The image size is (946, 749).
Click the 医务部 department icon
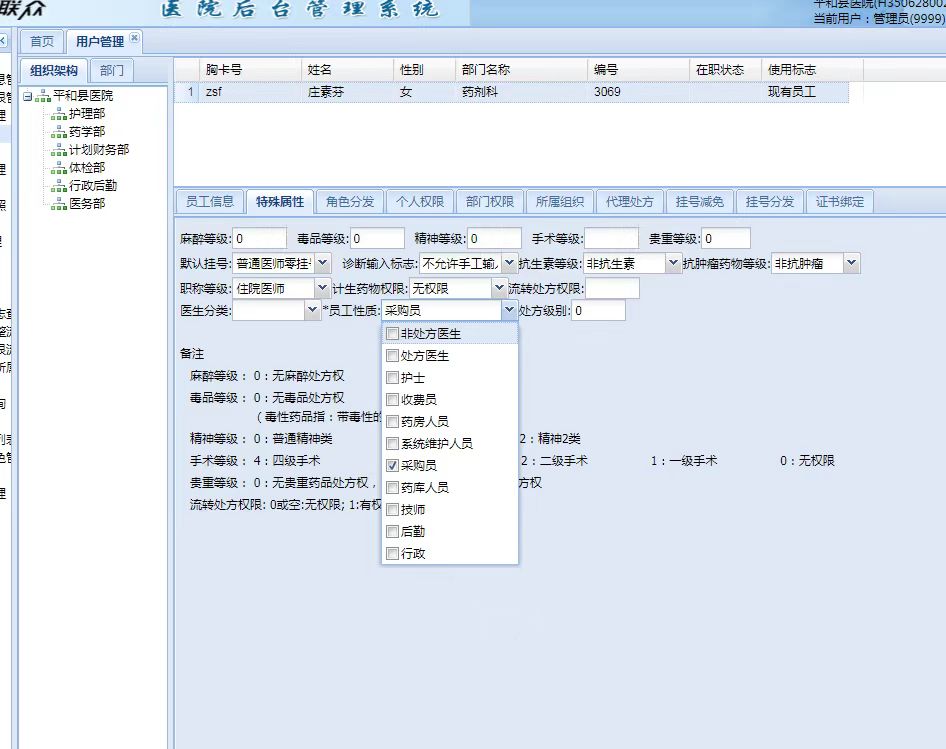click(59, 205)
